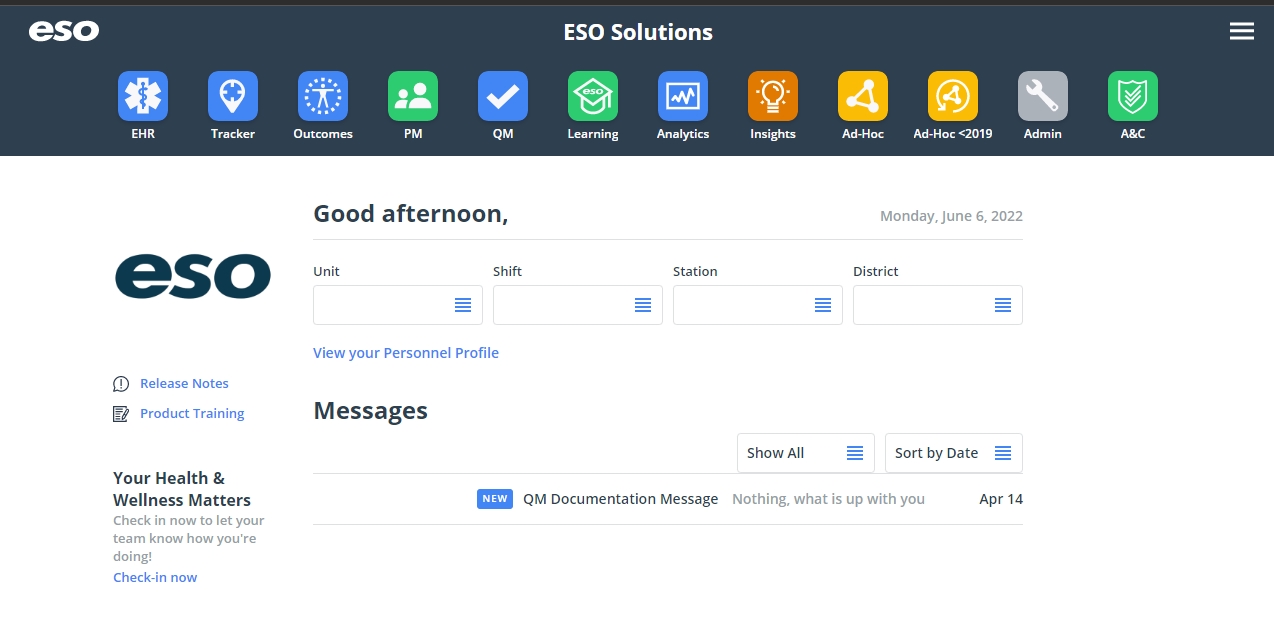Expand the District dropdown field
This screenshot has height=627, width=1274.
(x=938, y=305)
